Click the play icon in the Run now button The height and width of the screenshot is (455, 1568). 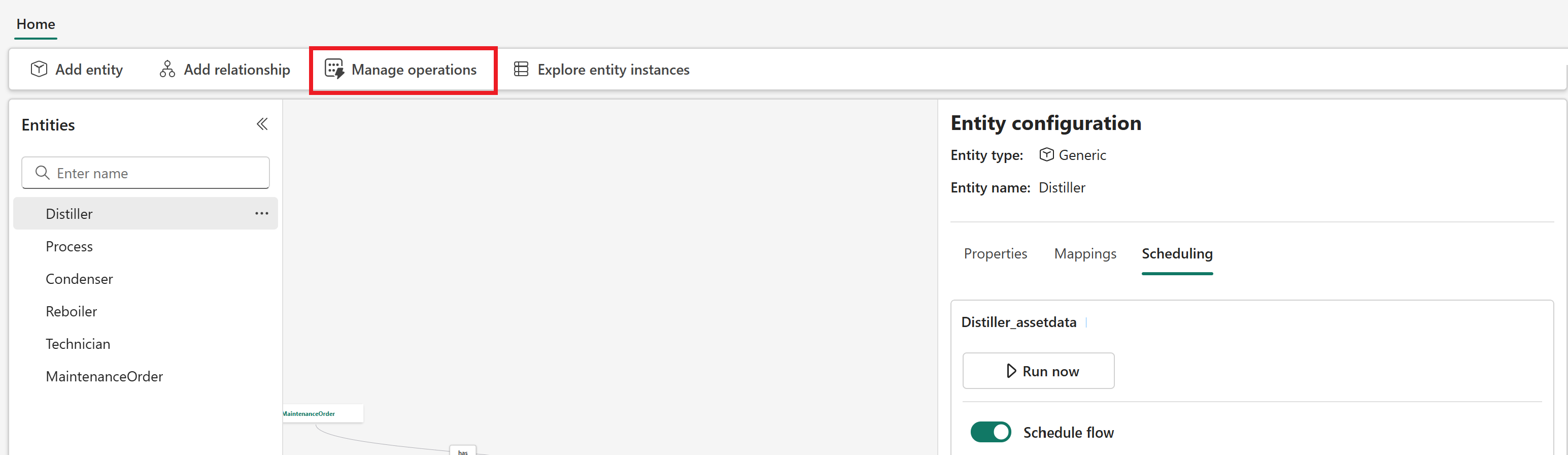[1011, 371]
